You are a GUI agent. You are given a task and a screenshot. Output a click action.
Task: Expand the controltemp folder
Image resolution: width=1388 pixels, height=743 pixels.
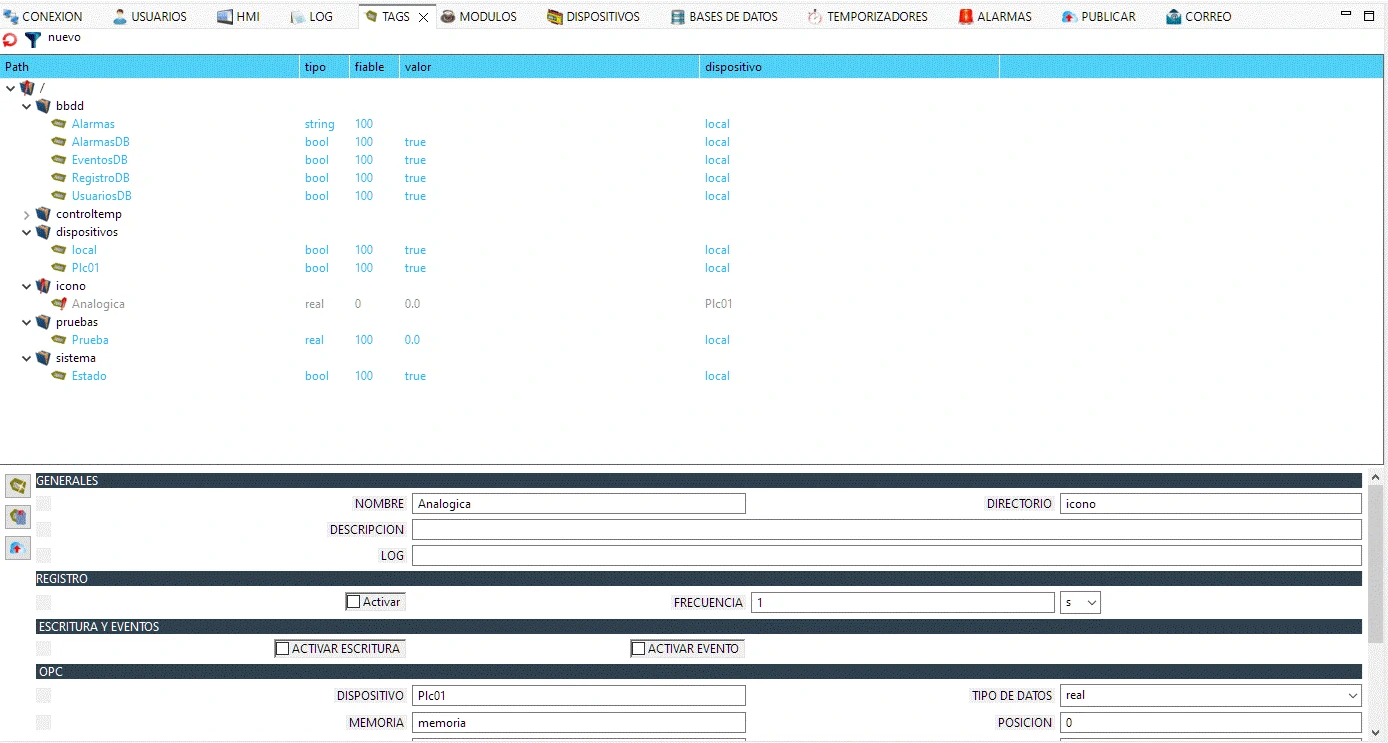(x=27, y=214)
